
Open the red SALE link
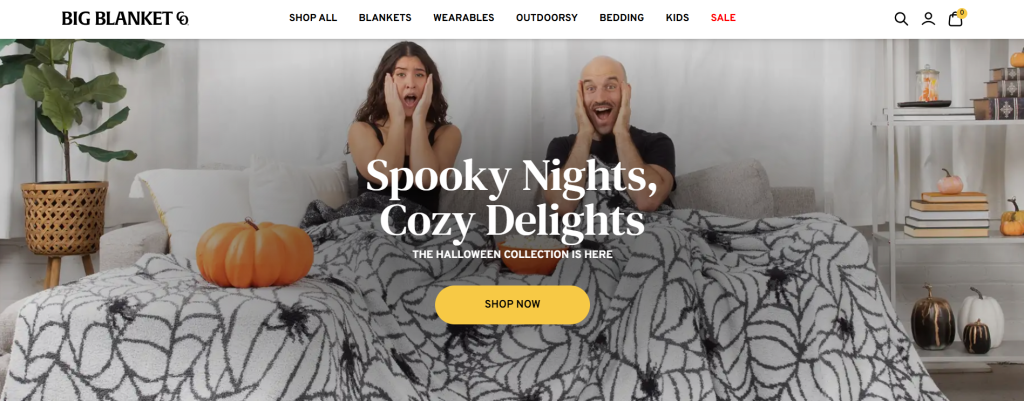pyautogui.click(x=723, y=18)
